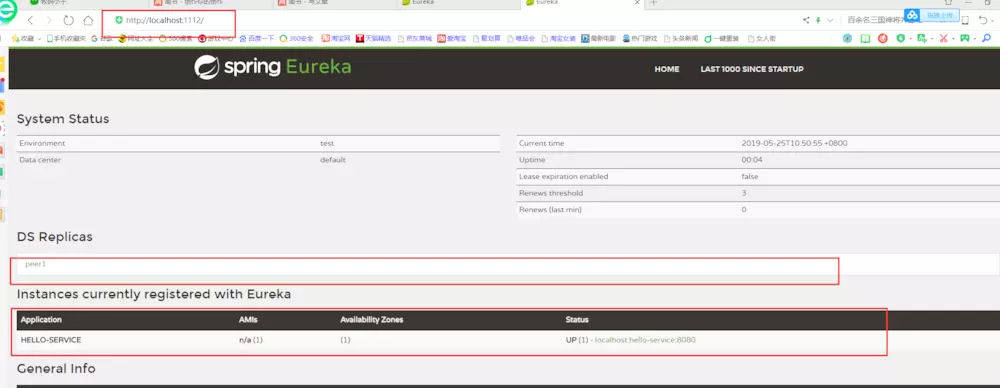
Task: Click the undo closed-tab arrow icon
Action: [x=983, y=20]
